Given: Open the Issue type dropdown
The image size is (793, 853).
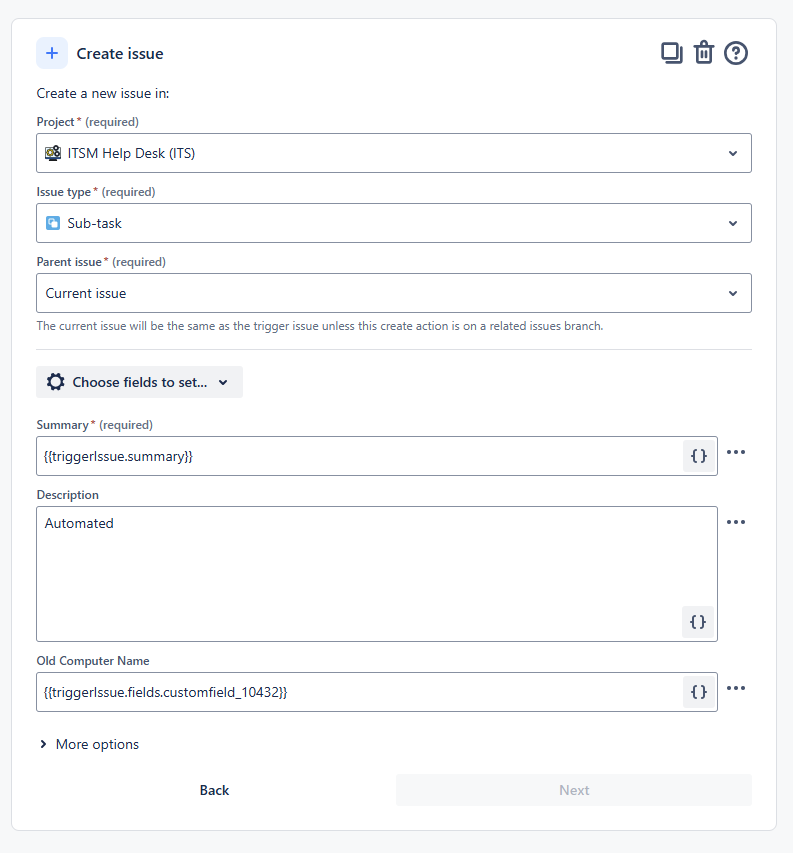Looking at the screenshot, I should click(x=393, y=223).
